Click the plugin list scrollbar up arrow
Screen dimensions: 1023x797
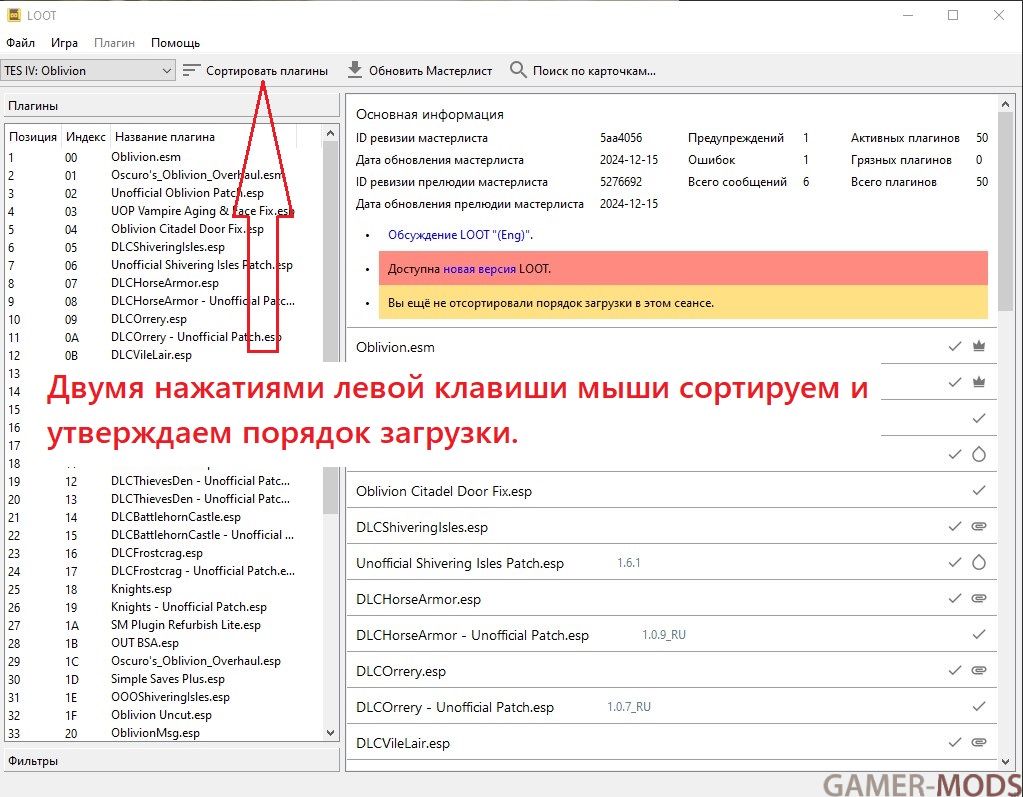tap(330, 133)
